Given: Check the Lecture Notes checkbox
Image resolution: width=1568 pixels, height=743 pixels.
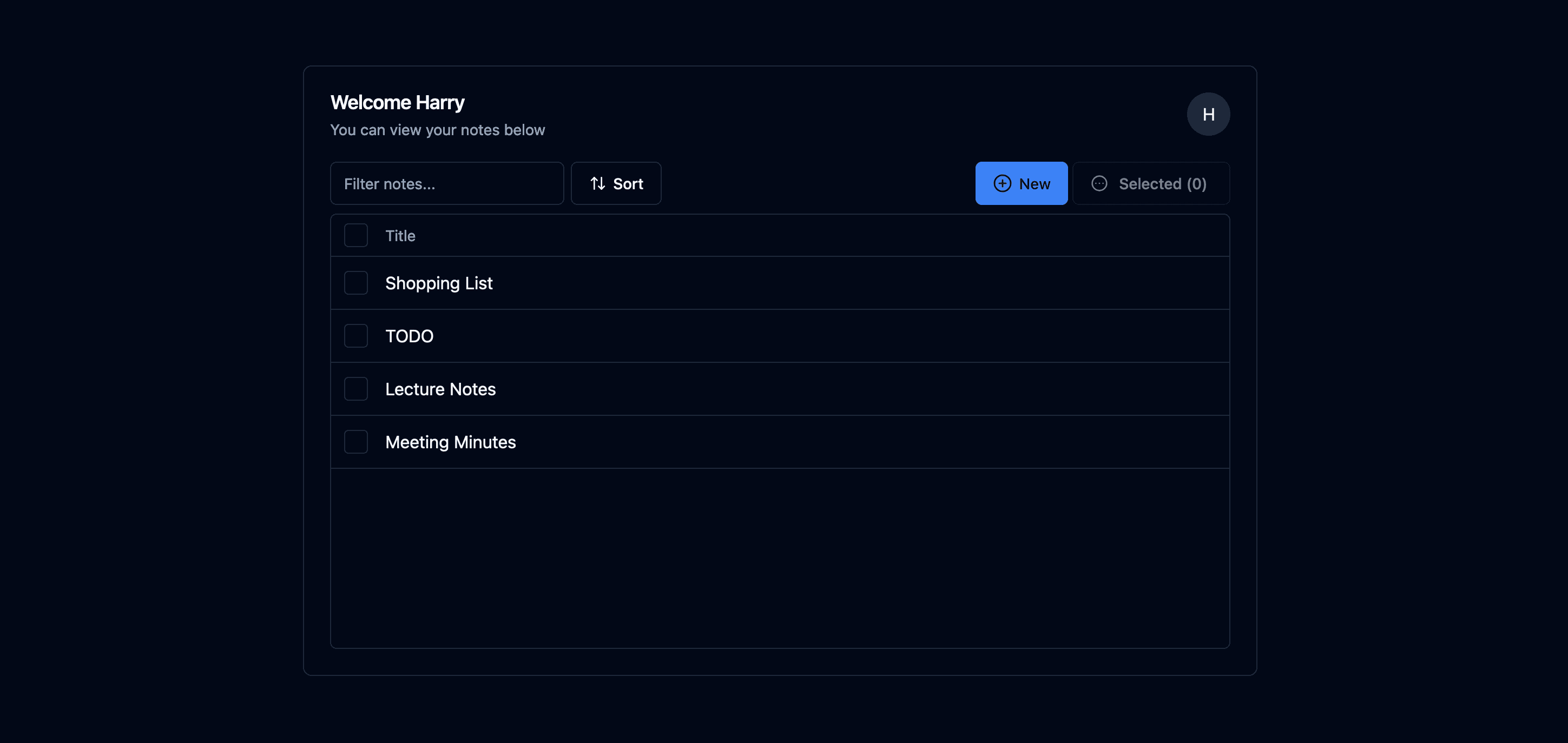Looking at the screenshot, I should click(x=356, y=389).
